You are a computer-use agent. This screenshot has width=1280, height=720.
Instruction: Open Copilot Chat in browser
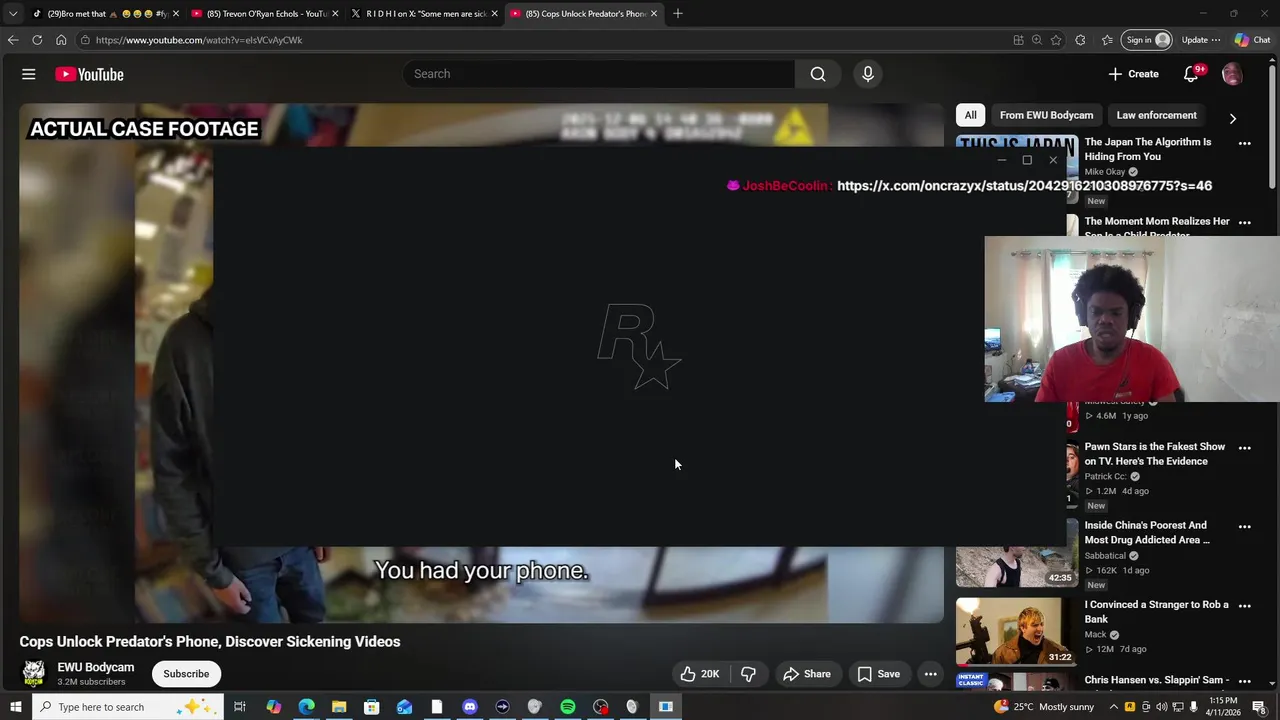(1252, 40)
